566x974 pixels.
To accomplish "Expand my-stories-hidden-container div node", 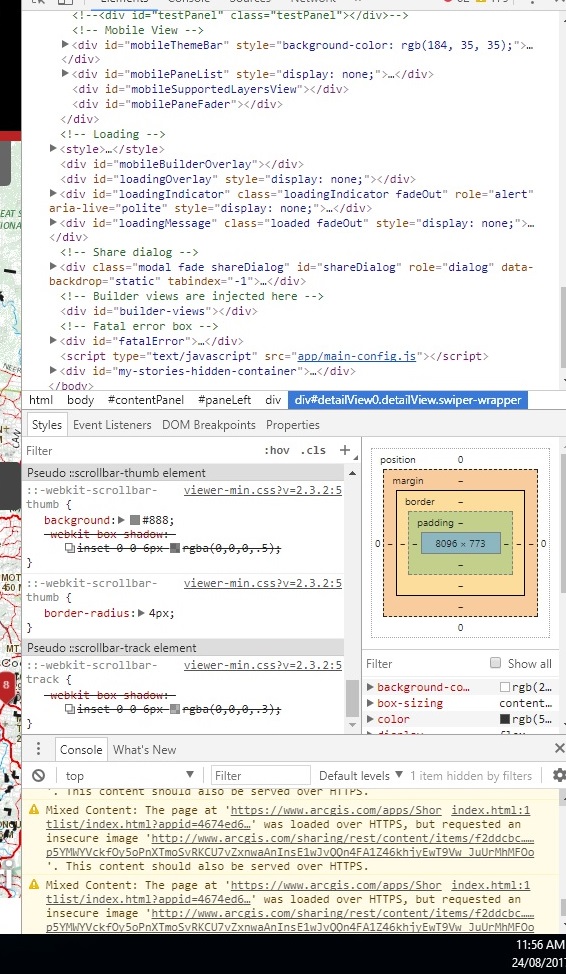I will coord(53,371).
